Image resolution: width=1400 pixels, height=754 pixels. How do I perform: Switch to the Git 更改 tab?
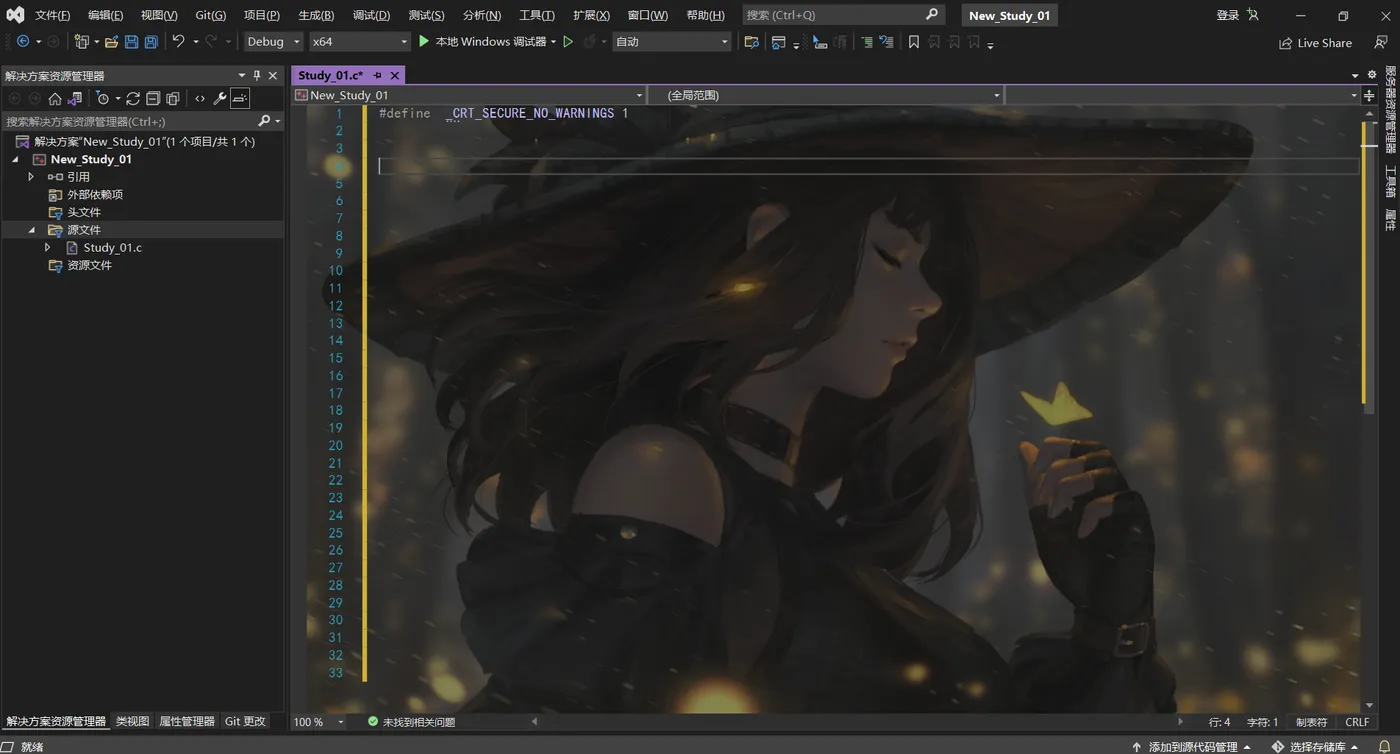tap(245, 721)
